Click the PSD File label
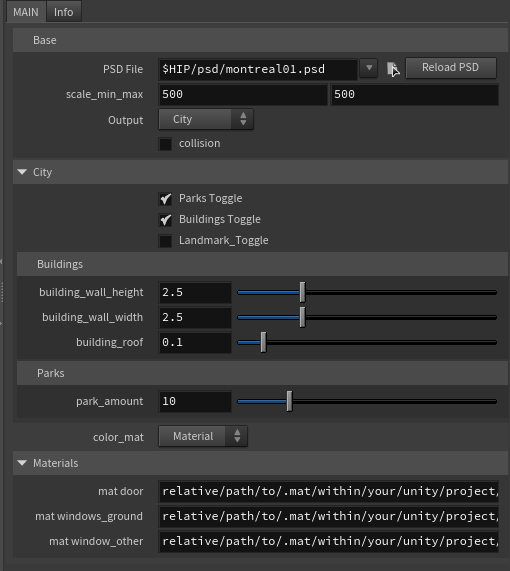 (123, 69)
